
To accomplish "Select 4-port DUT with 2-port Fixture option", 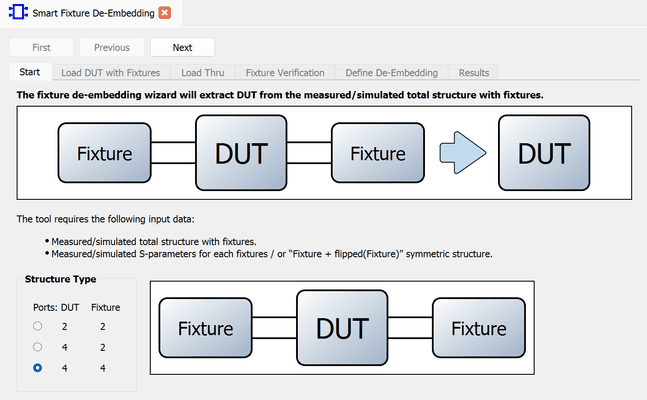I will [38, 347].
